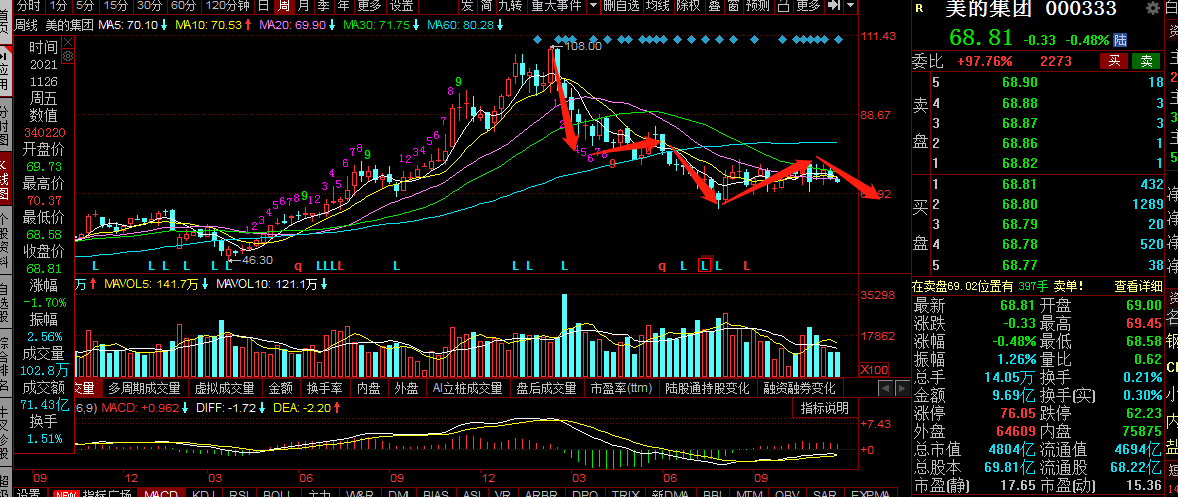Viewport: 1178px width, 497px height.
Task: Click the 108.00 peak price label
Action: click(x=583, y=46)
